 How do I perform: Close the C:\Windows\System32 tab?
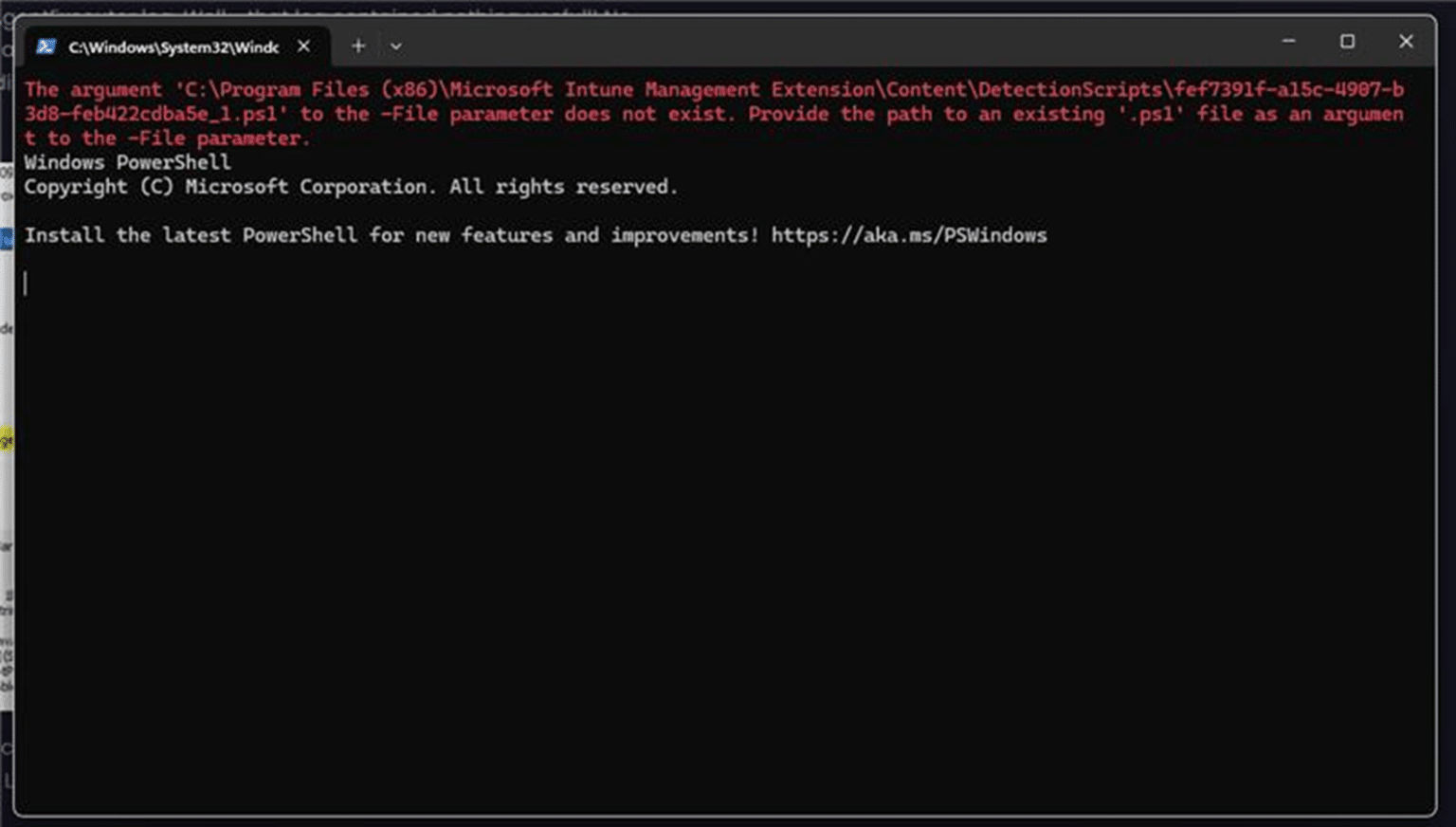tap(303, 45)
